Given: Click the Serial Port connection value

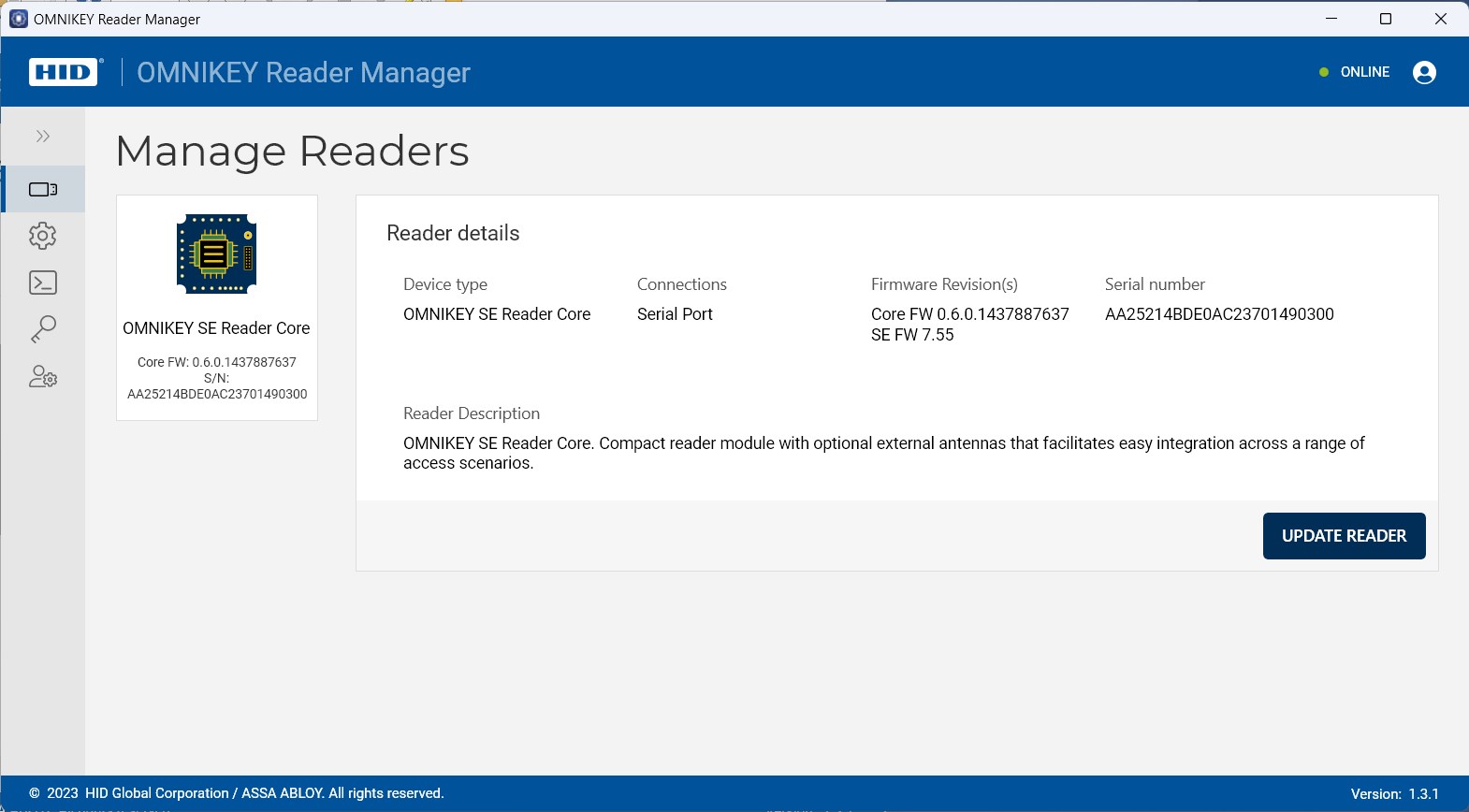Looking at the screenshot, I should click(675, 314).
